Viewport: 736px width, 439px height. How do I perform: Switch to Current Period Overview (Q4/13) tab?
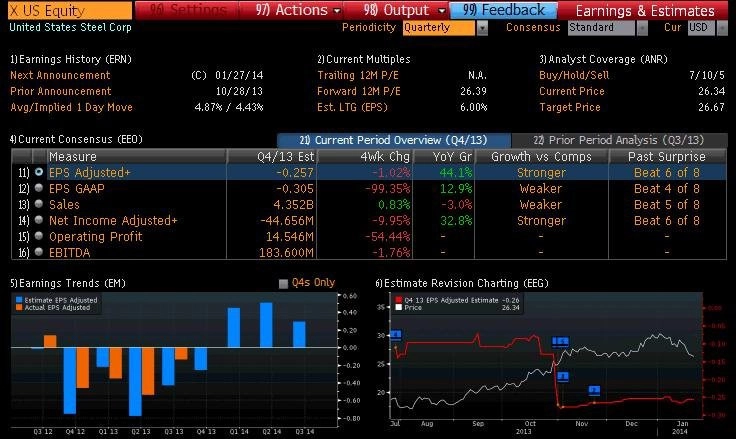coord(393,140)
